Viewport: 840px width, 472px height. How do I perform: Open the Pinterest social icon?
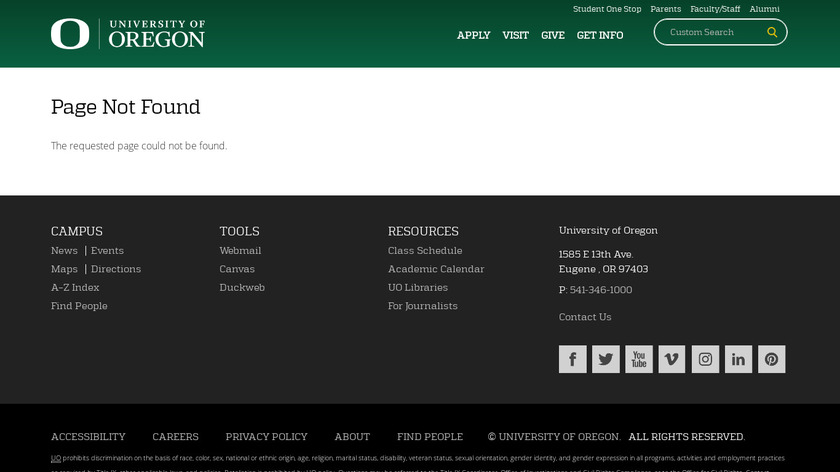tap(771, 359)
